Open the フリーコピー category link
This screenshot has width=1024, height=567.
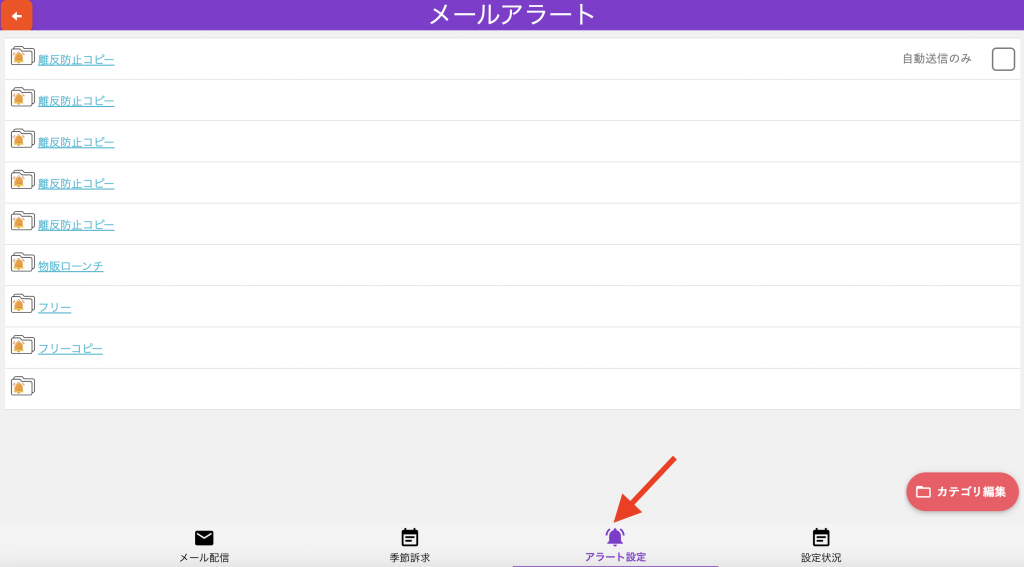point(71,348)
